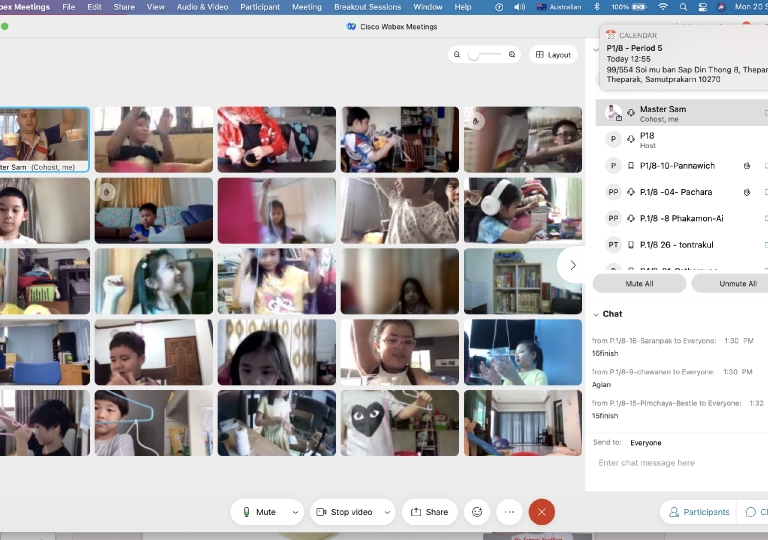Select Master Sam's own video thumbnail

[44, 140]
